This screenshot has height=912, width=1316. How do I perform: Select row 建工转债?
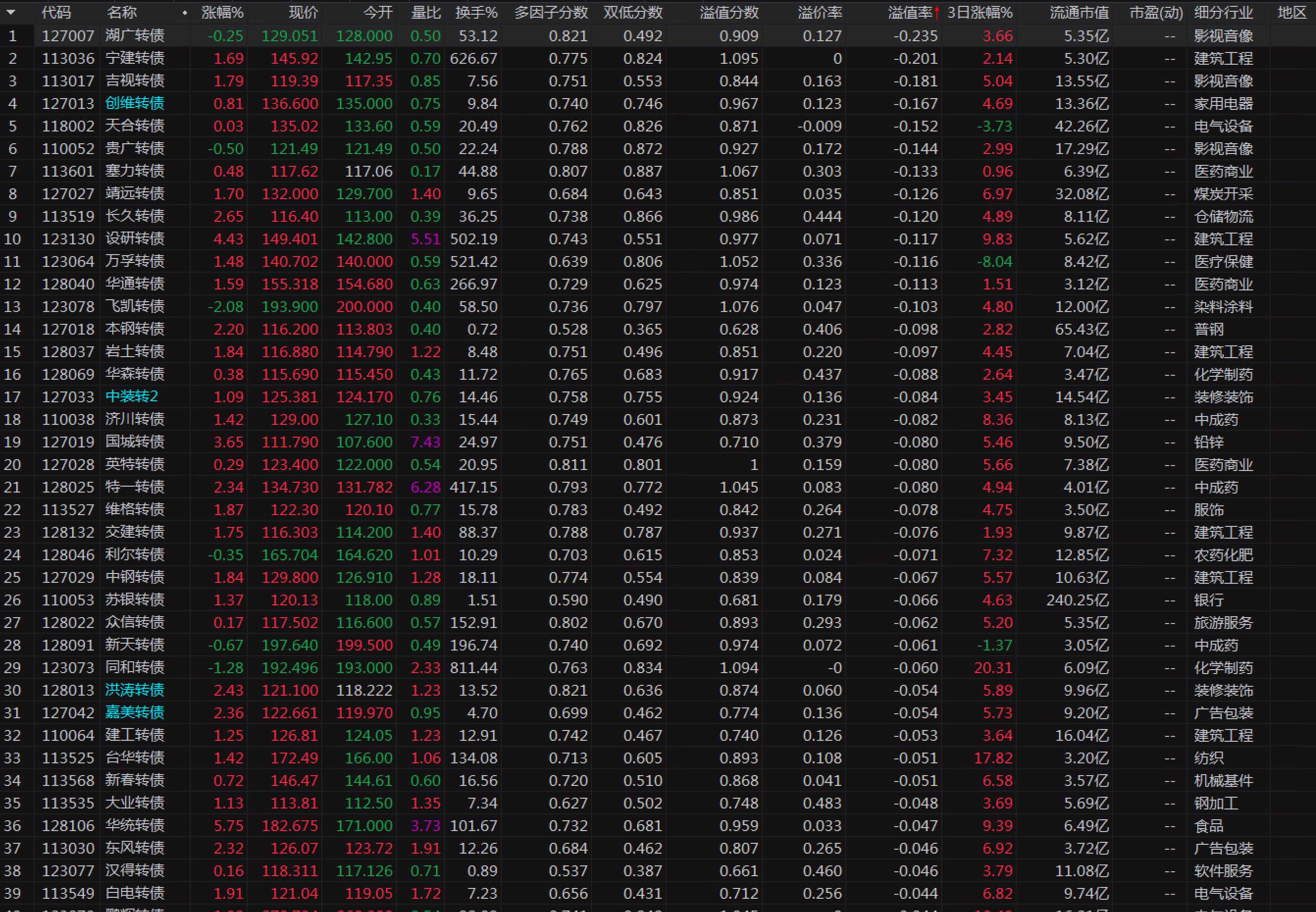click(658, 735)
